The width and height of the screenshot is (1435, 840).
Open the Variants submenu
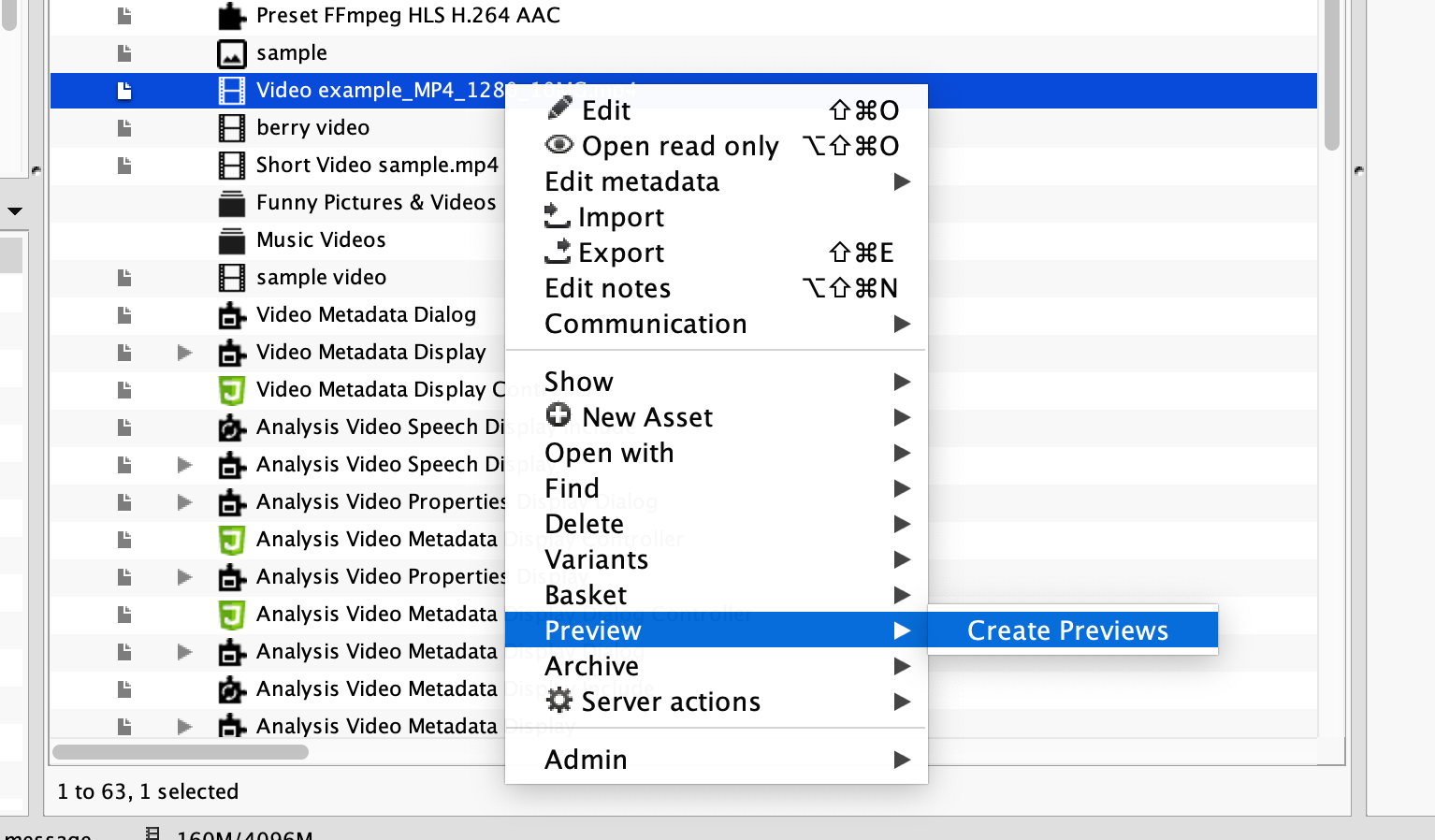[596, 559]
